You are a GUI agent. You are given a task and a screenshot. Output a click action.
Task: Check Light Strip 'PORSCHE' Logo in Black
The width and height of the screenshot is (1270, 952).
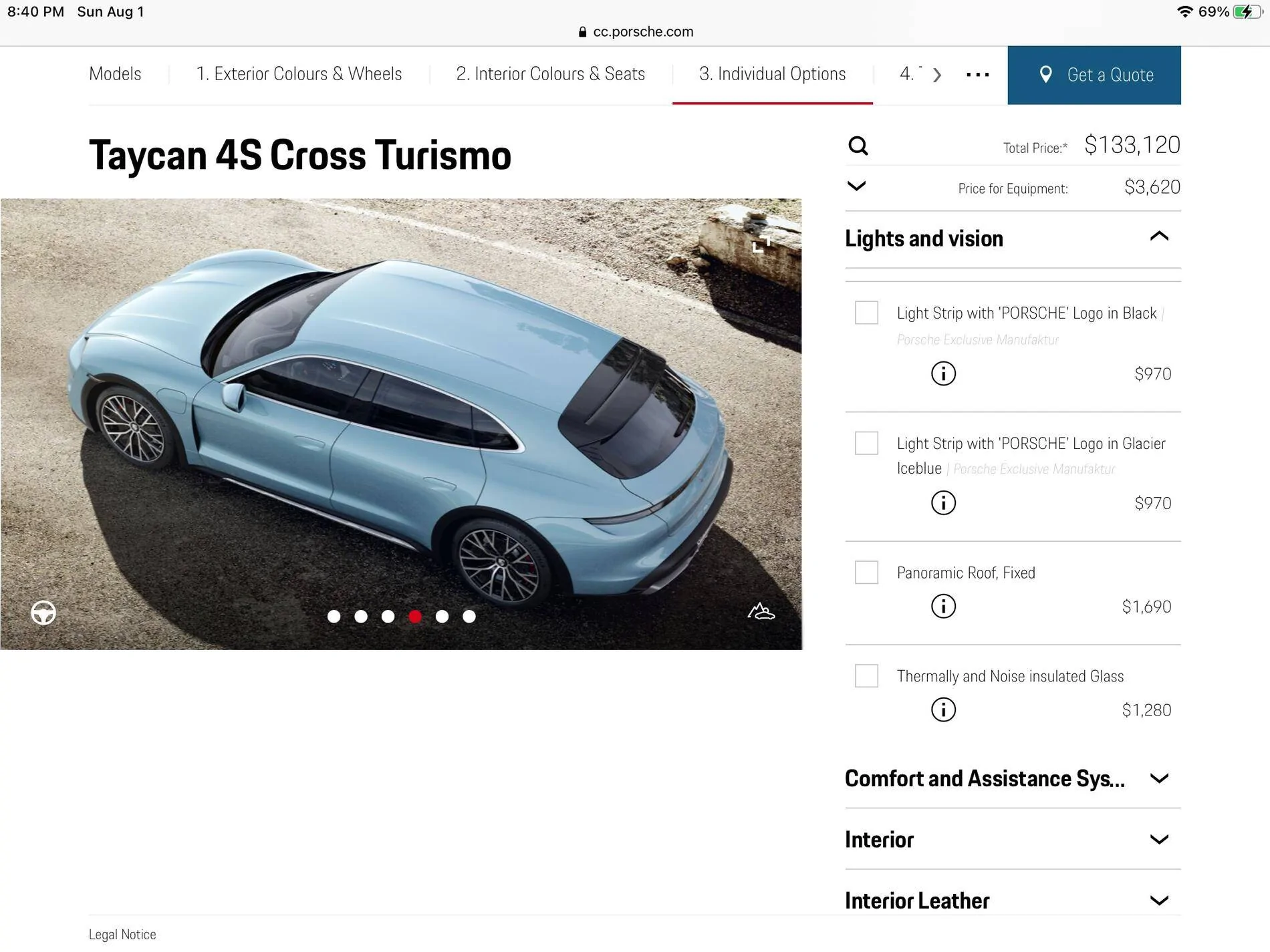pyautogui.click(x=866, y=313)
